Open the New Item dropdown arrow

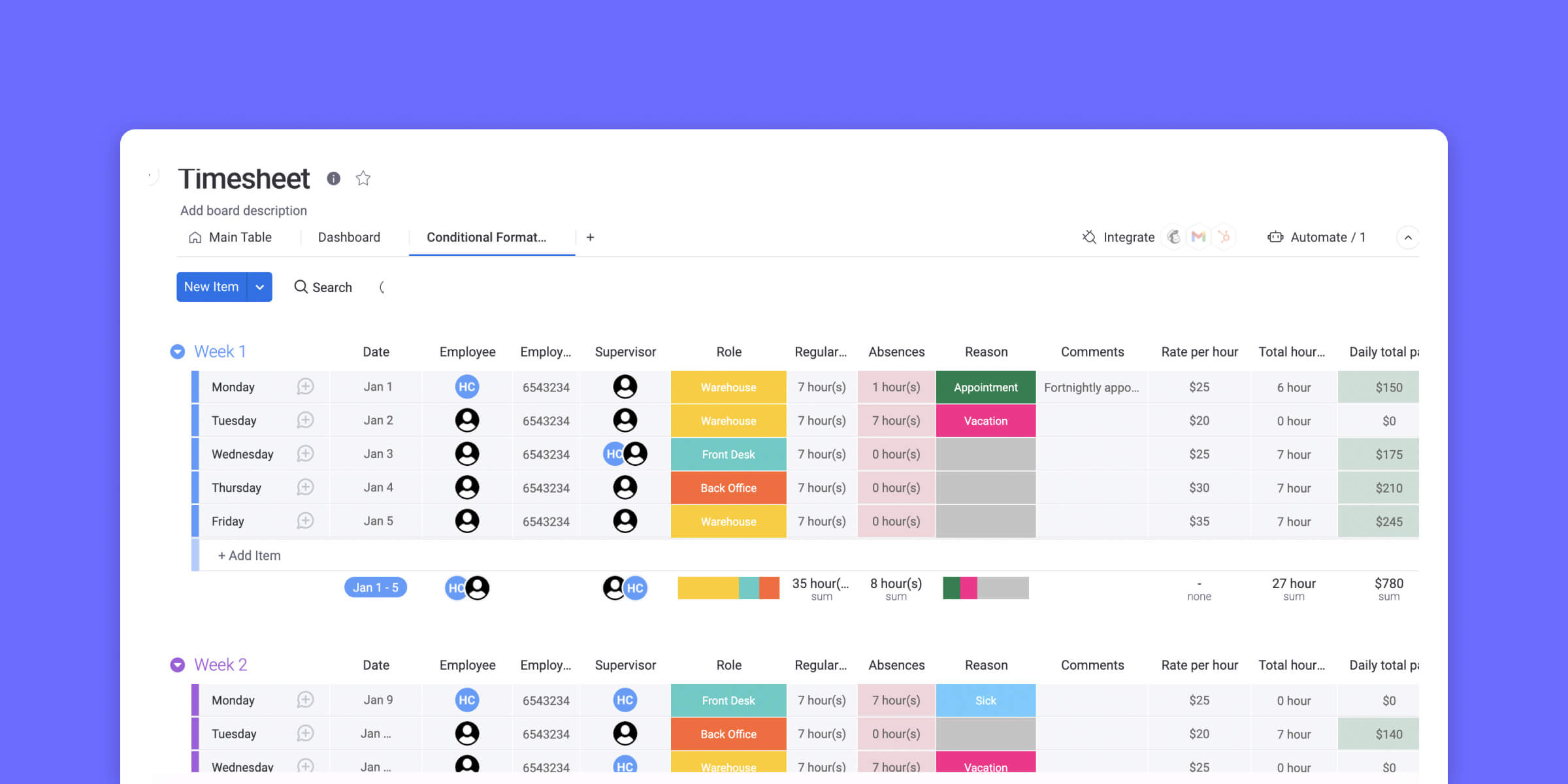point(259,287)
